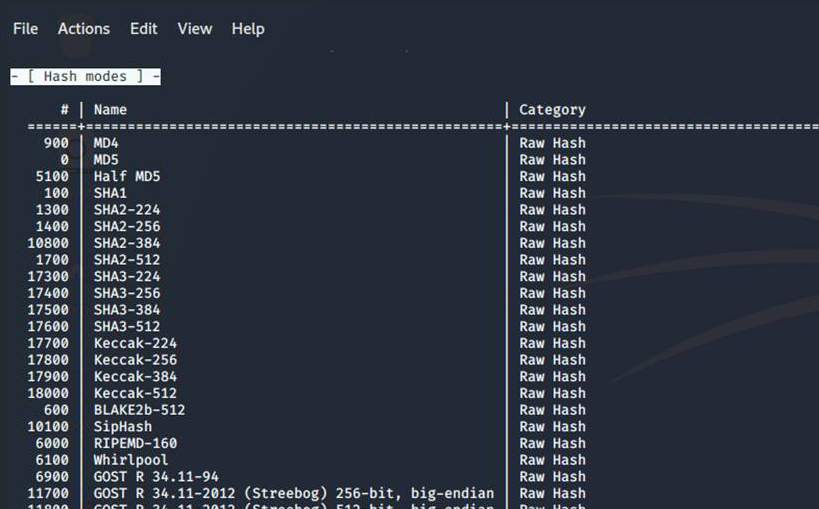Click the SHA2-256 hash name
819x509 pixels.
(x=127, y=227)
